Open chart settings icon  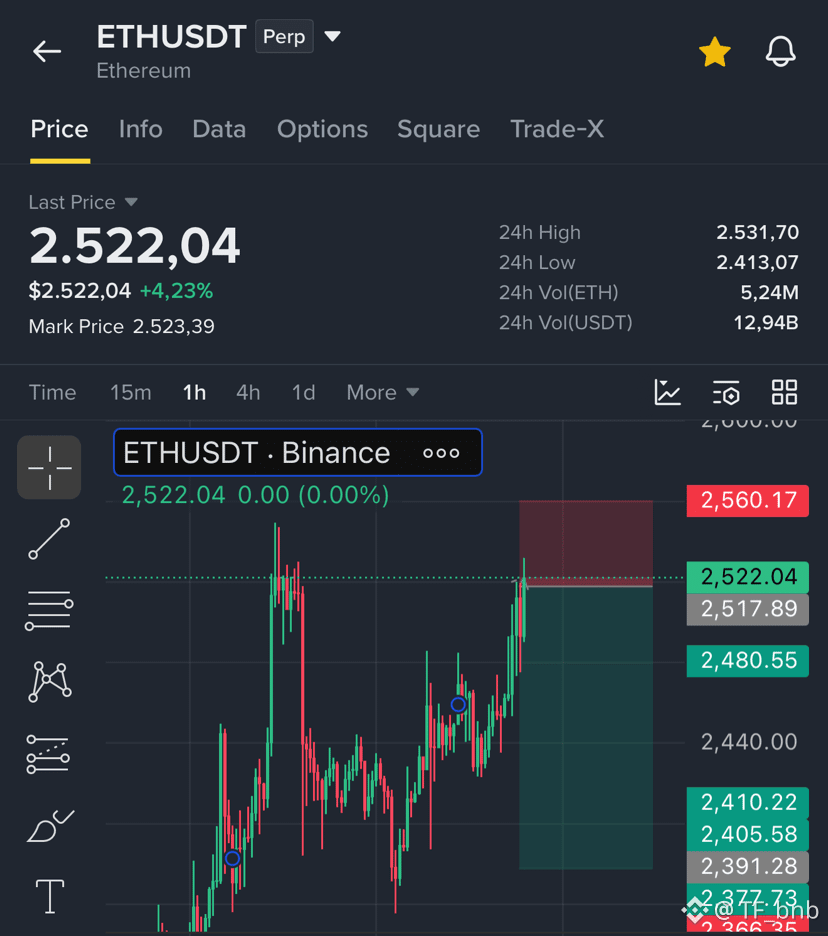[x=726, y=393]
